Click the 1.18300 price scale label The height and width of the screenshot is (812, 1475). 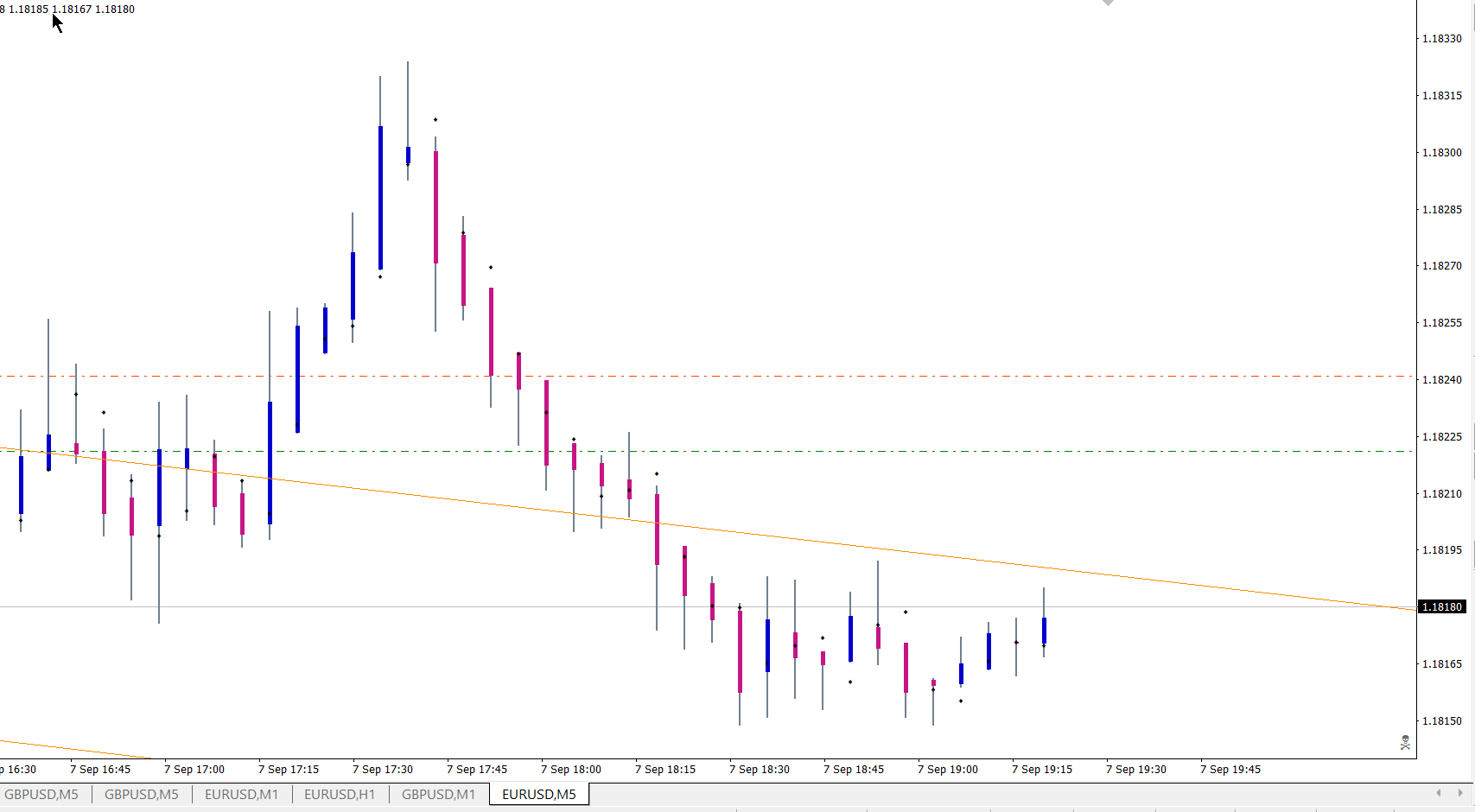pyautogui.click(x=1442, y=153)
